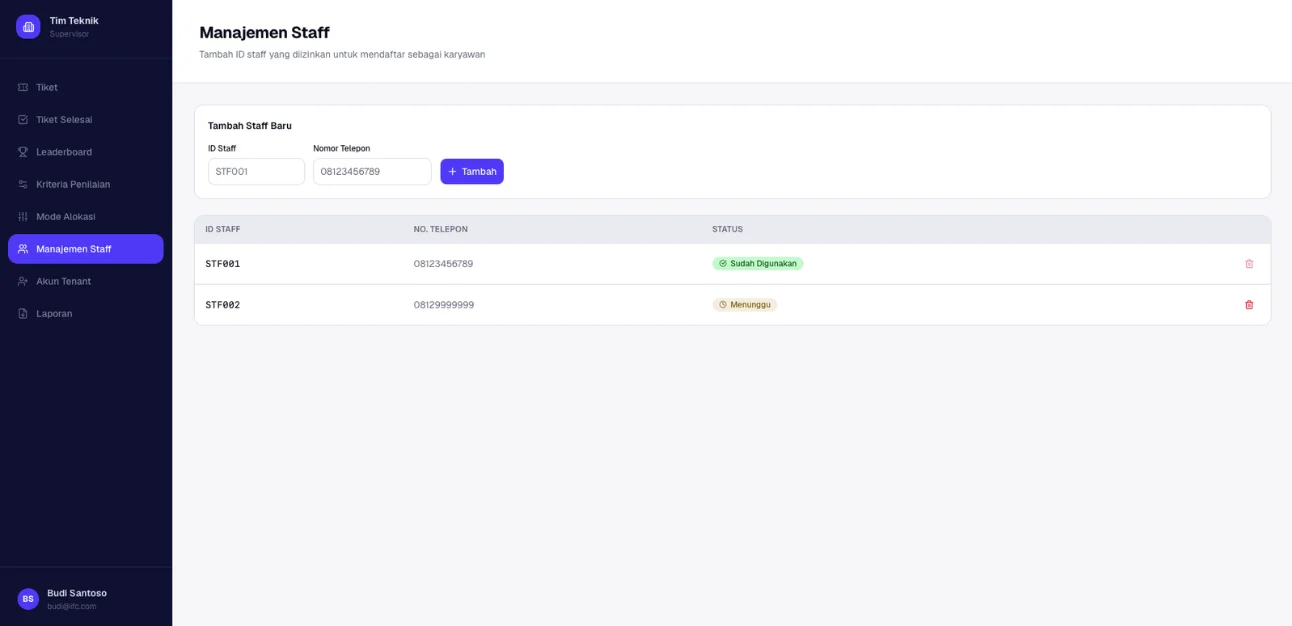Screen dimensions: 1292x626
Task: Click the Sudah Digunakan status badge
Action: click(x=758, y=264)
